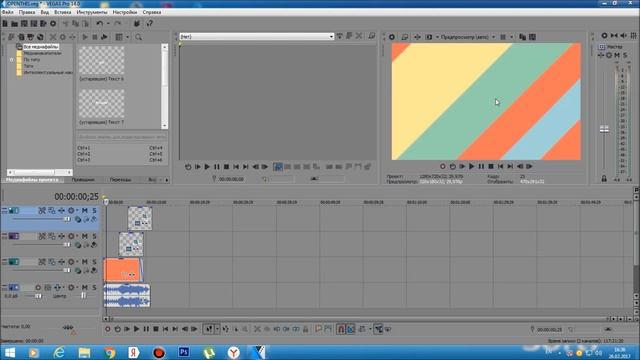Click record button under video preview

coord(442,167)
